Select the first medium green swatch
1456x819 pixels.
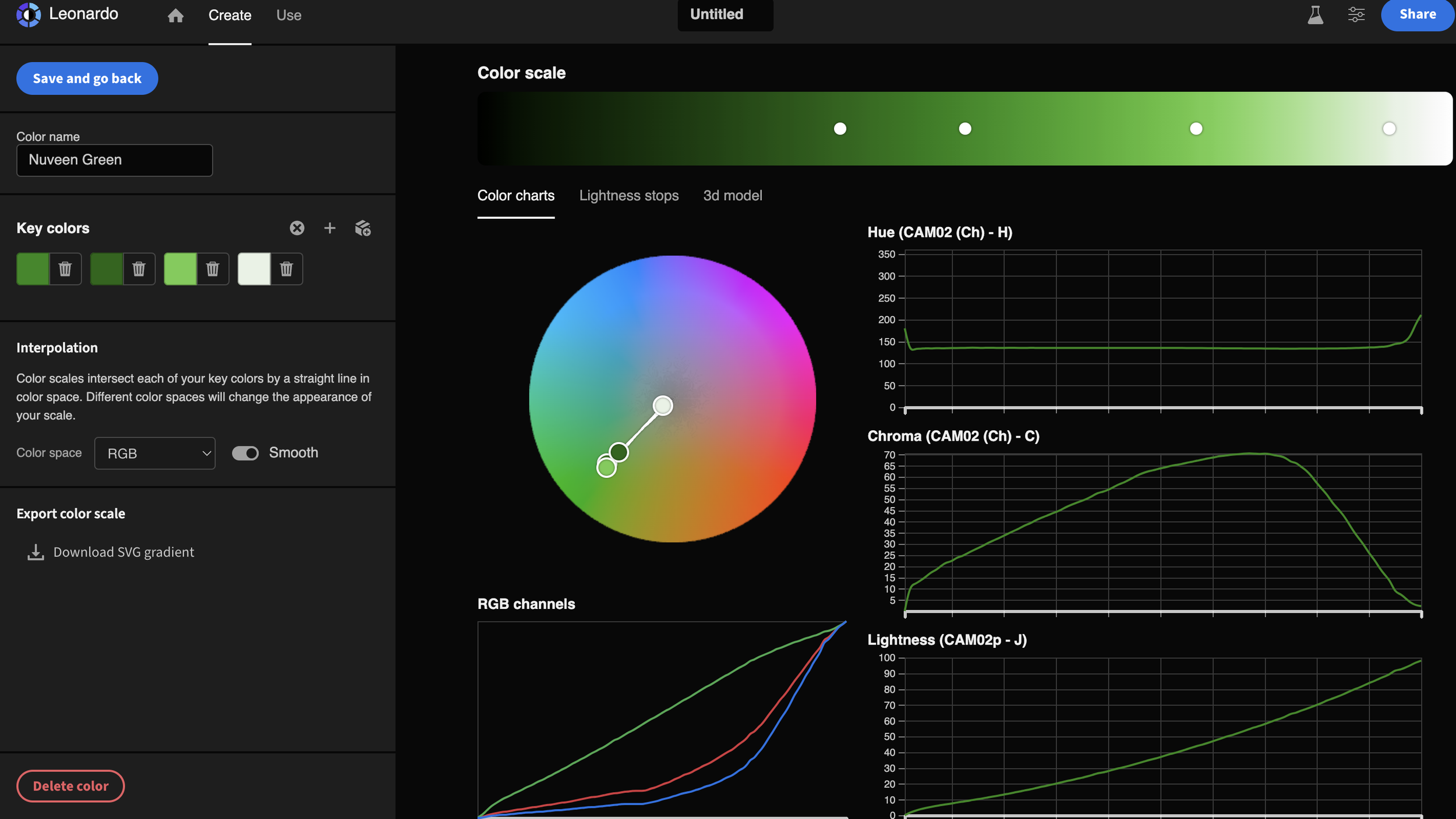pos(33,269)
